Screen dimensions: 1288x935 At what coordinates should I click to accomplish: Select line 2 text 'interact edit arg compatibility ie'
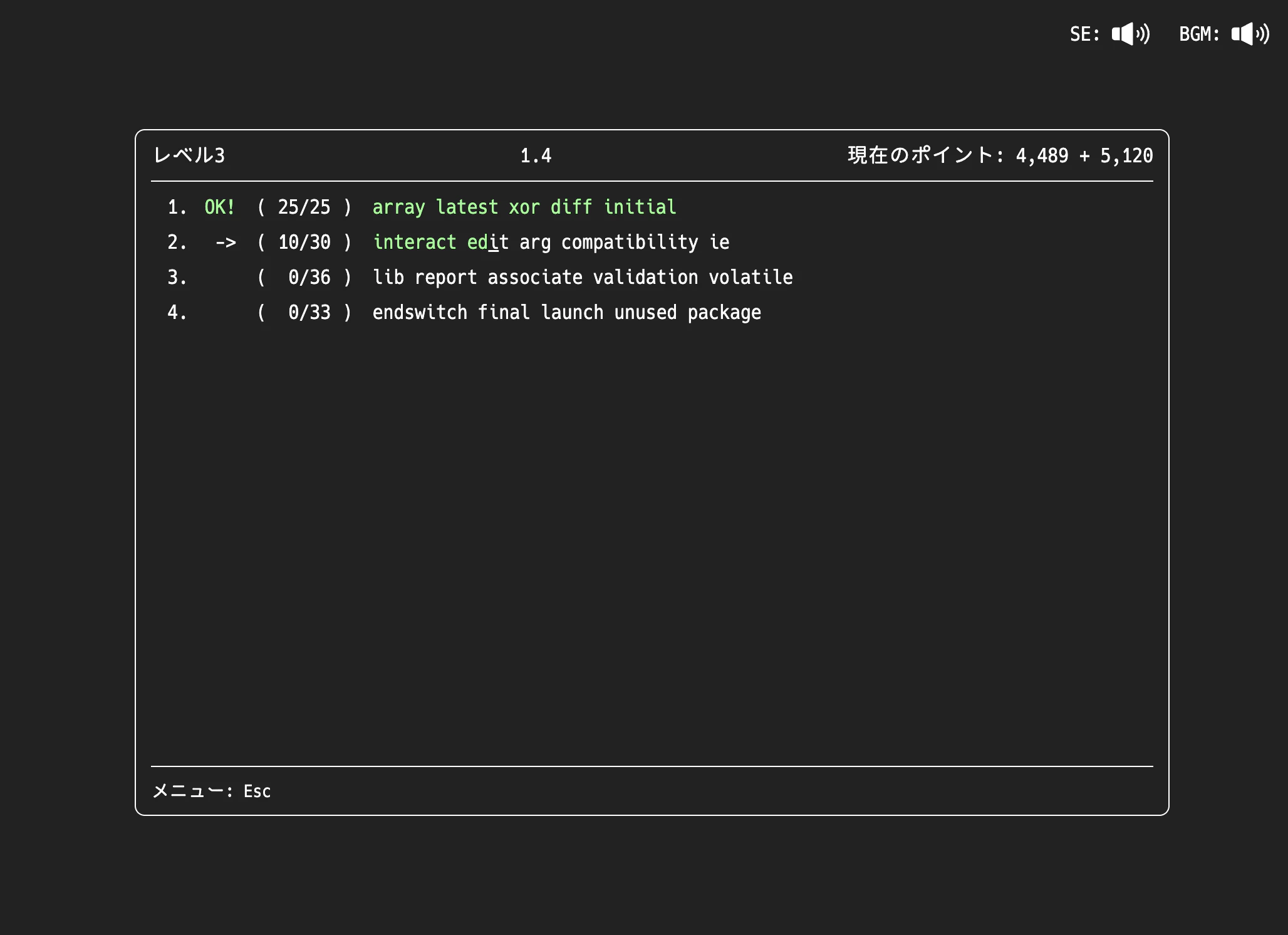(551, 243)
